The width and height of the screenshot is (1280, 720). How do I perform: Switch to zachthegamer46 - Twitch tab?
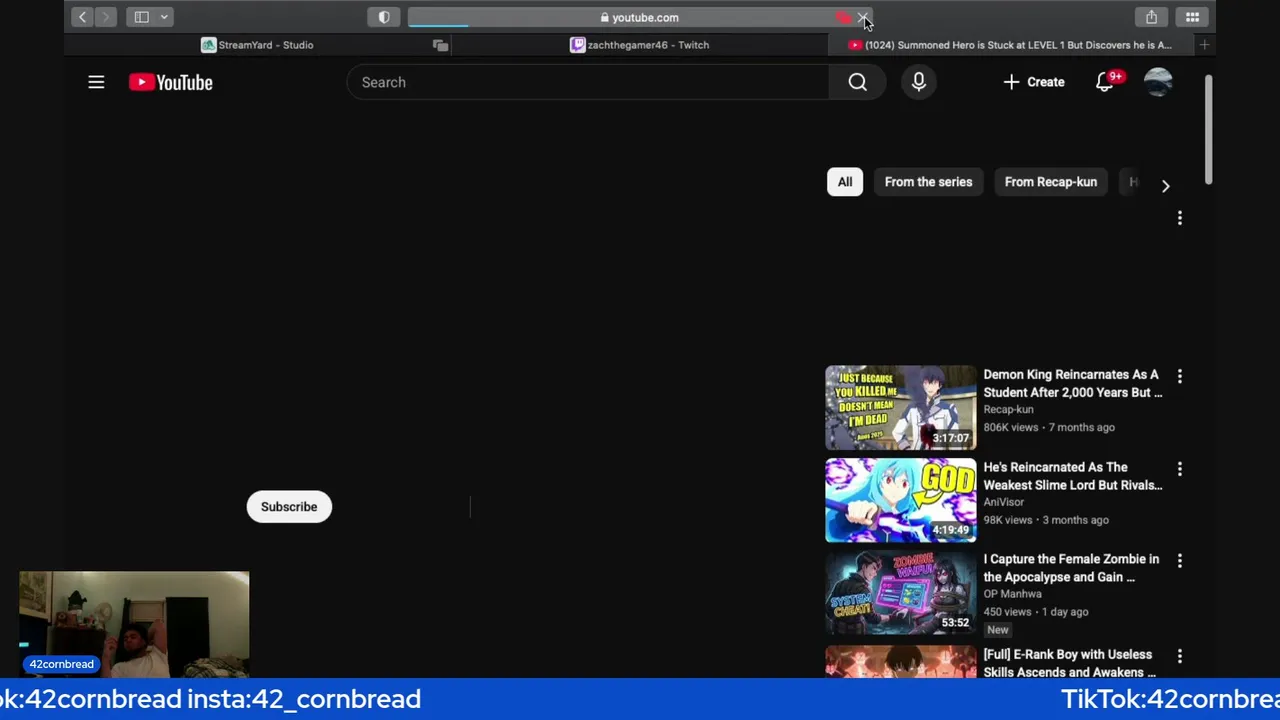640,45
